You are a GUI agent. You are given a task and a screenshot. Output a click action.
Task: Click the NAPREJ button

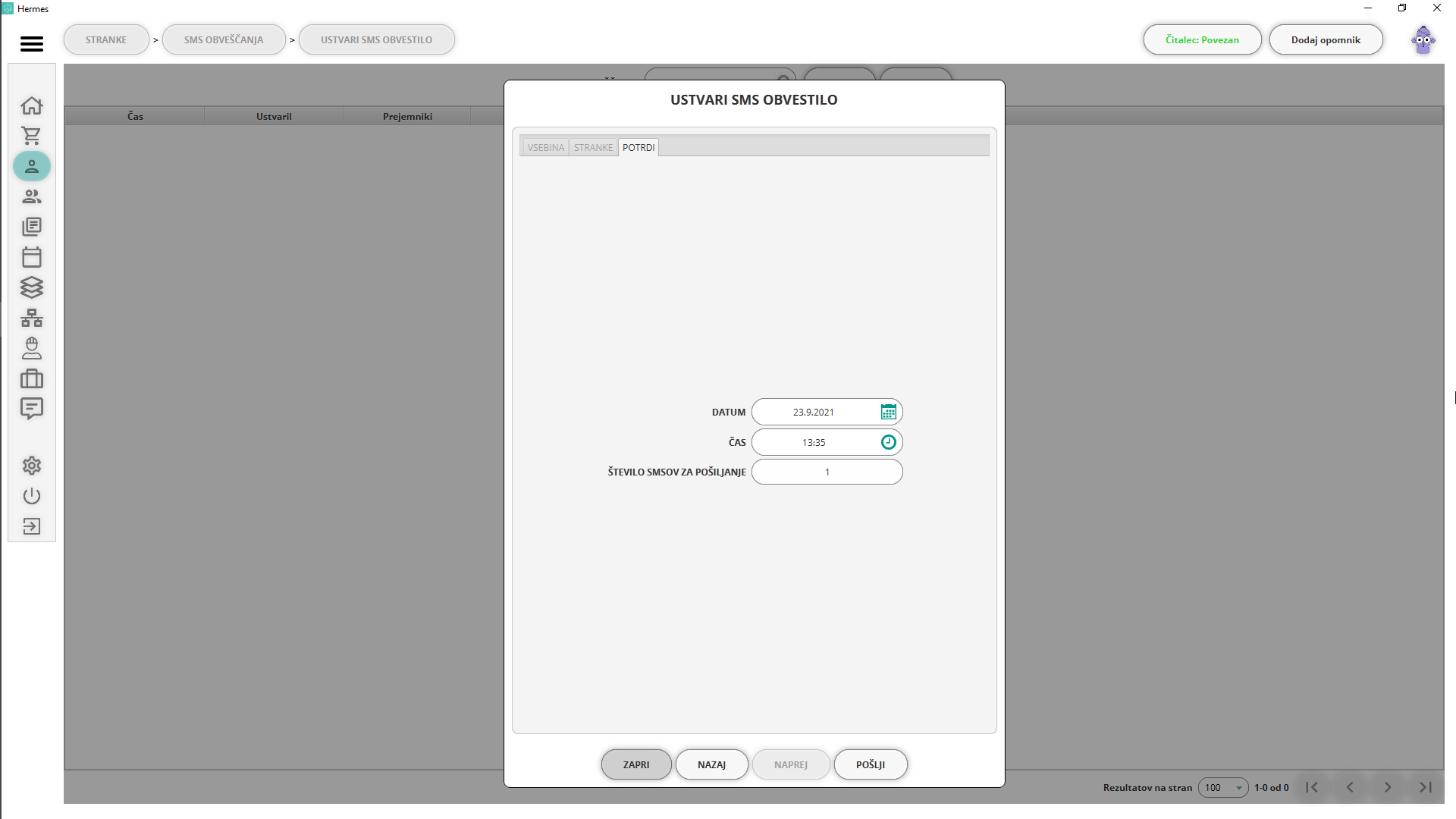[791, 764]
